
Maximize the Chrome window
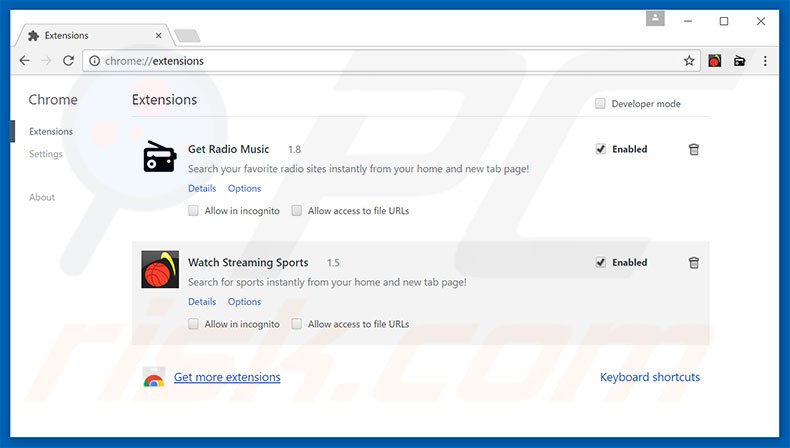(x=724, y=21)
